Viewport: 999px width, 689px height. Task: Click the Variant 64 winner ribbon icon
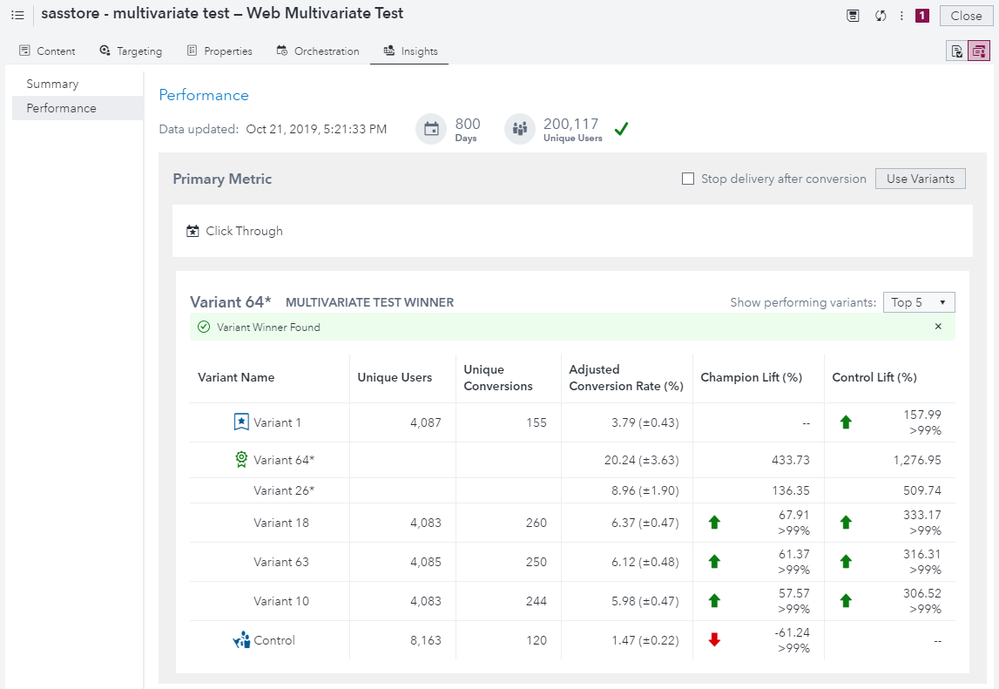tap(241, 460)
